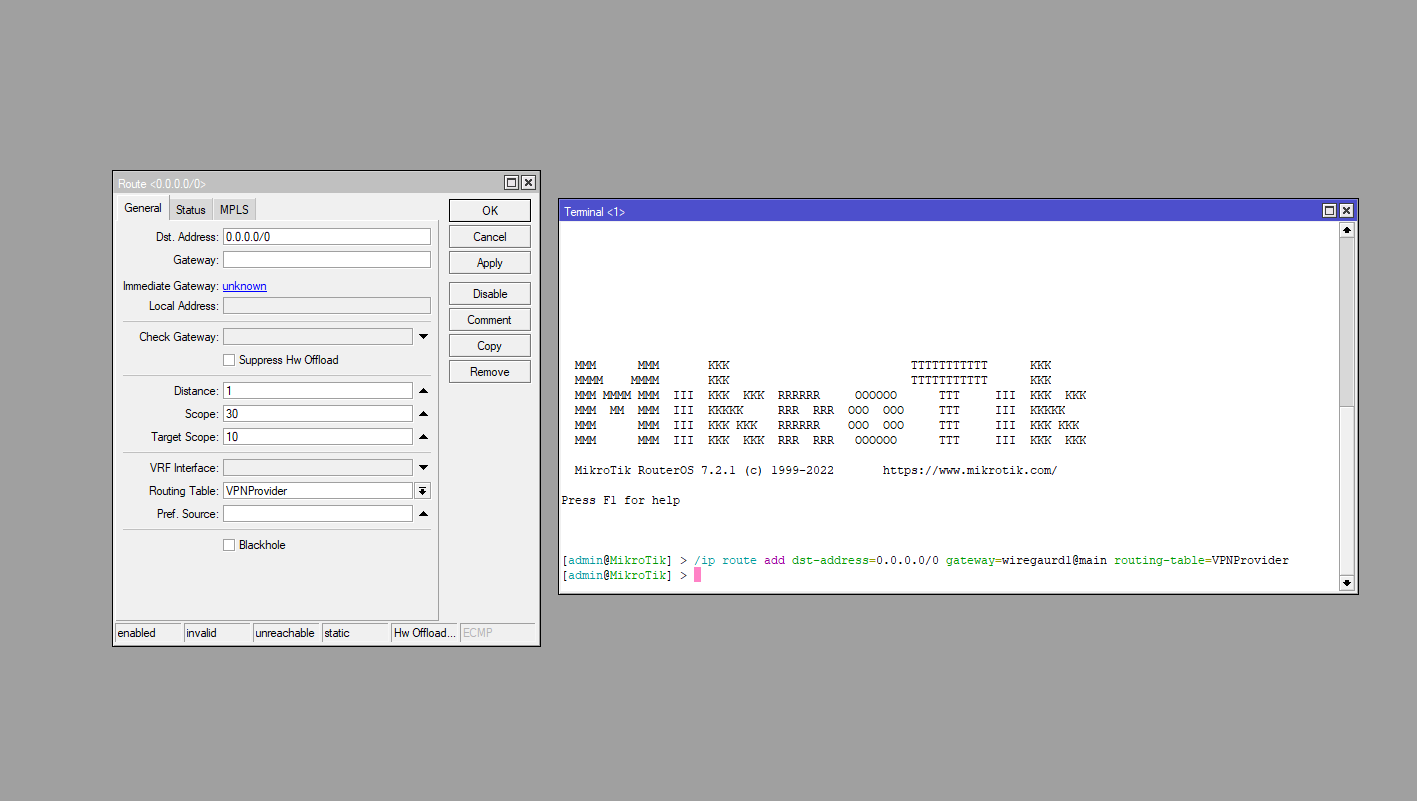1417x801 pixels.
Task: Collapse the Scope field arrow
Action: coord(423,414)
